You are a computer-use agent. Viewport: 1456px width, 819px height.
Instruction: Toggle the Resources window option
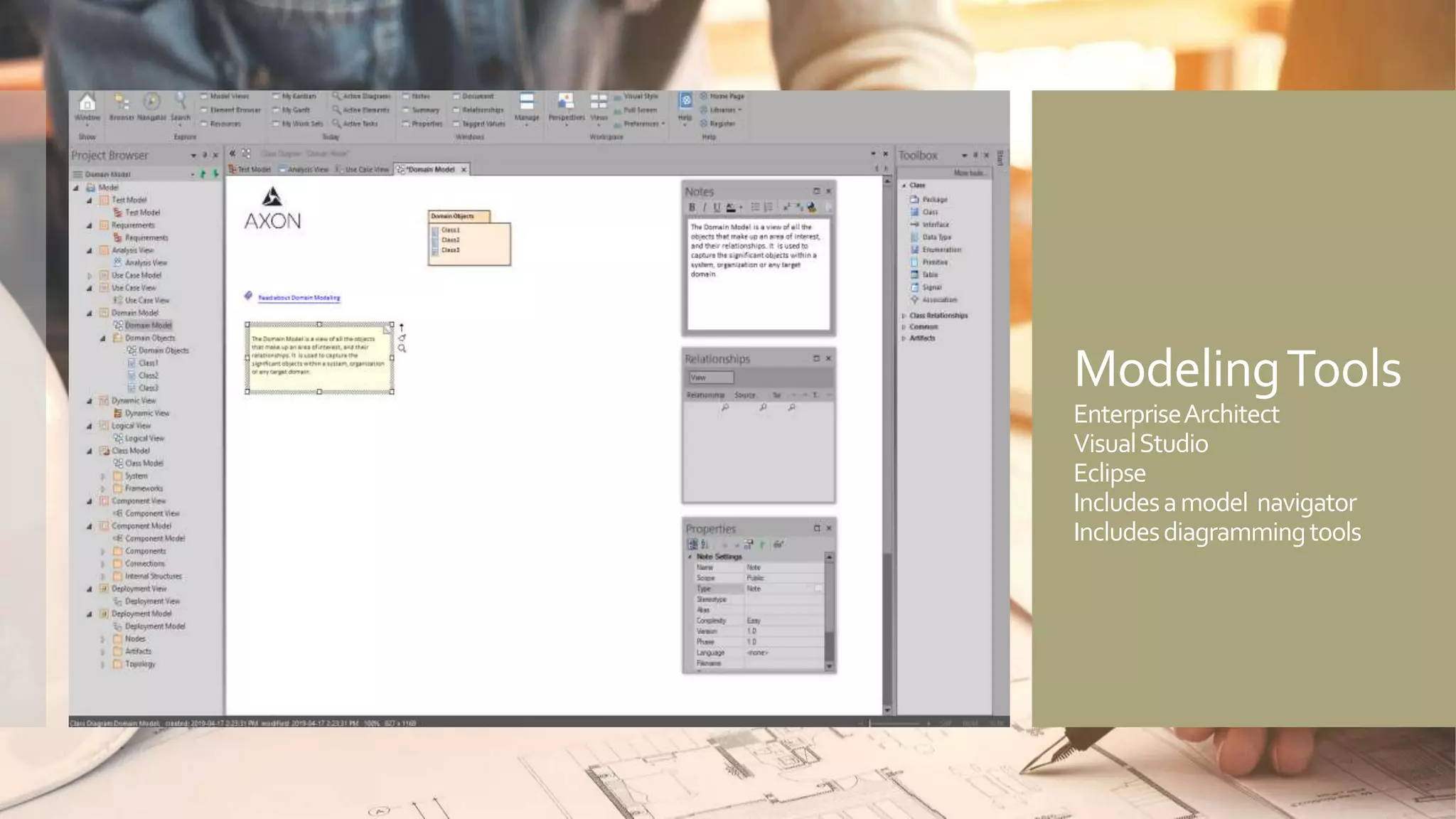pos(220,124)
